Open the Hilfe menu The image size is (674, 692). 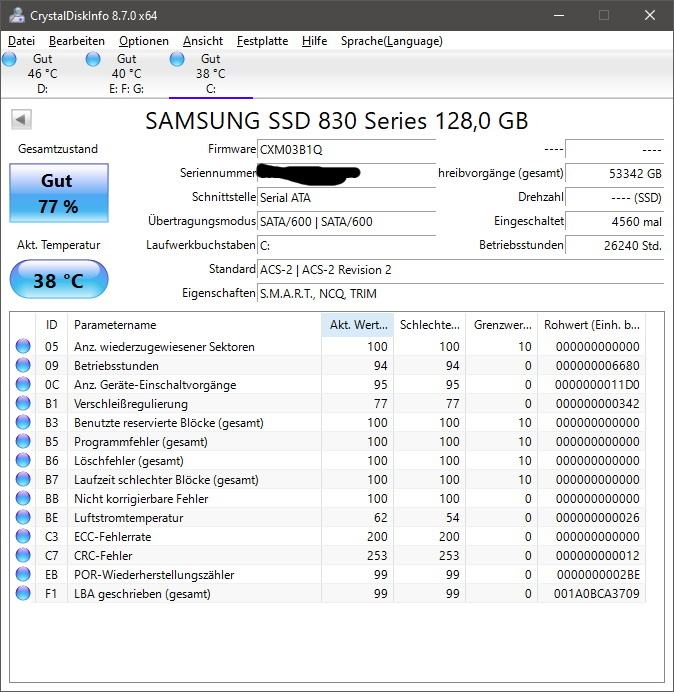pos(314,41)
